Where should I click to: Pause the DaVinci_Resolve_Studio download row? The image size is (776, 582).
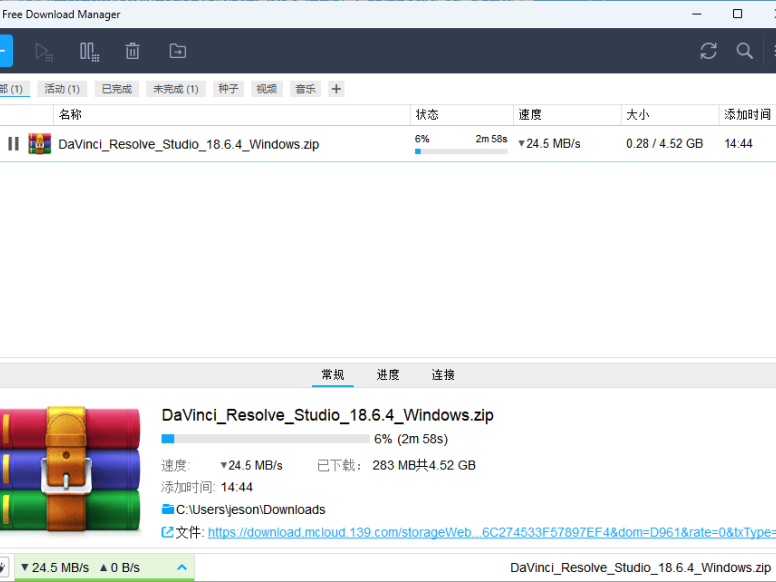(13, 144)
